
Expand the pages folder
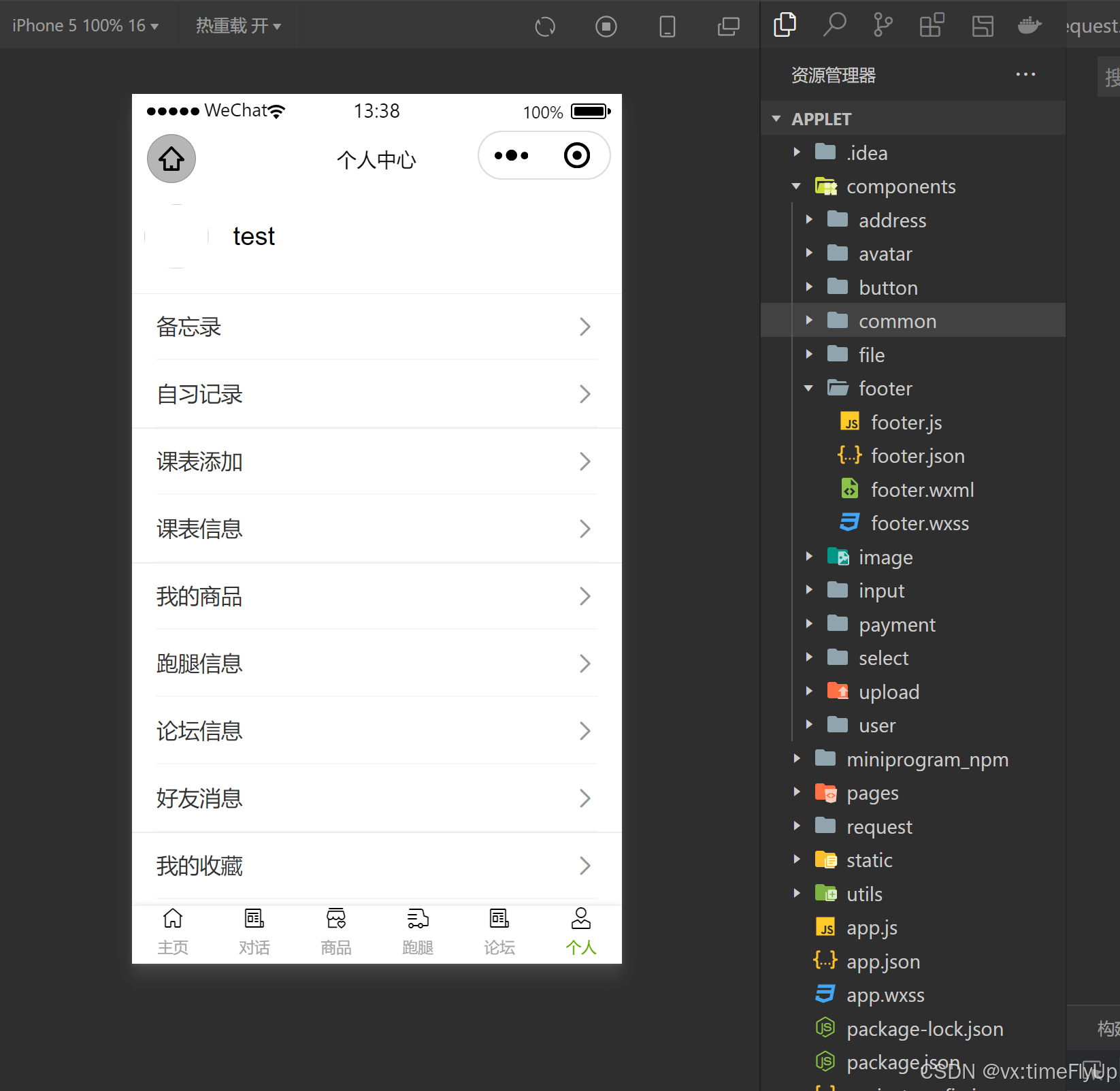tap(913, 793)
